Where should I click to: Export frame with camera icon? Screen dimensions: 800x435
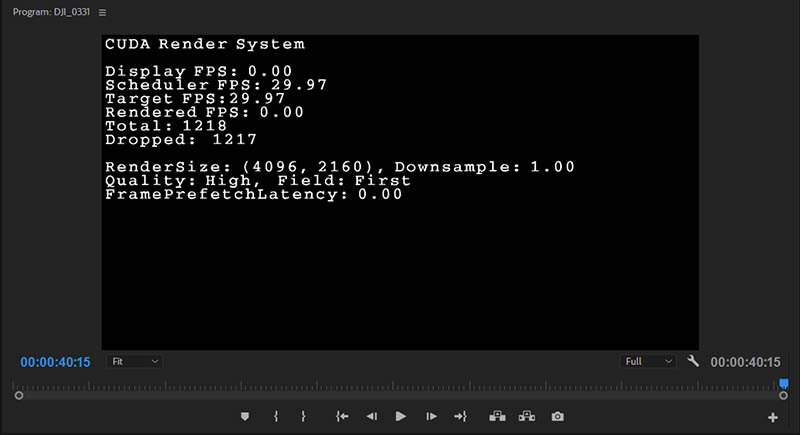(558, 417)
